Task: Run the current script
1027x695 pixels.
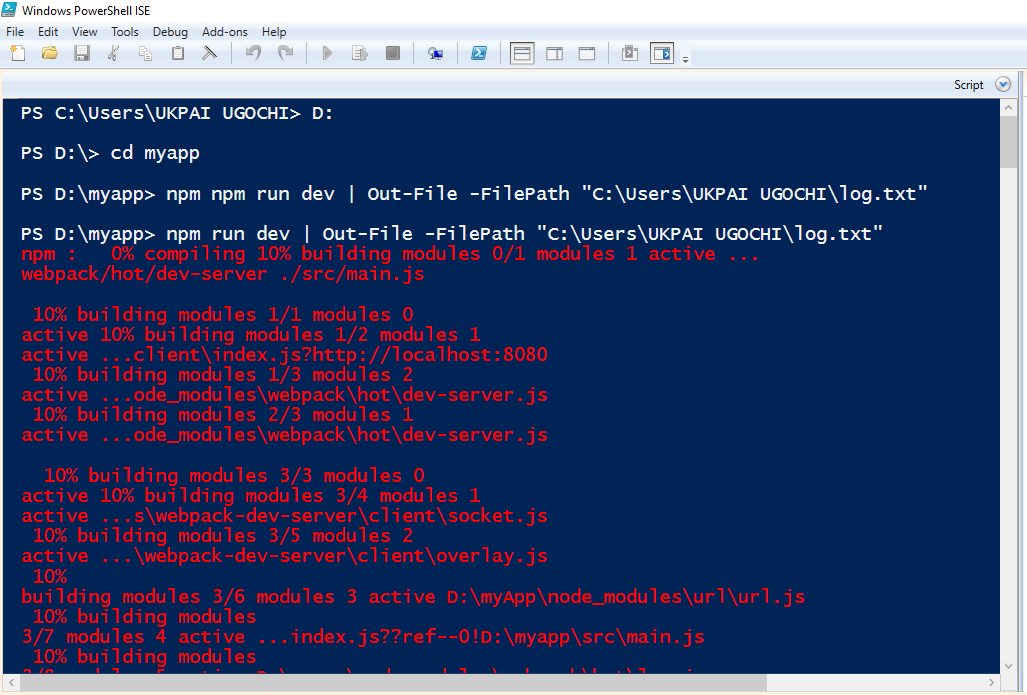Action: (327, 53)
